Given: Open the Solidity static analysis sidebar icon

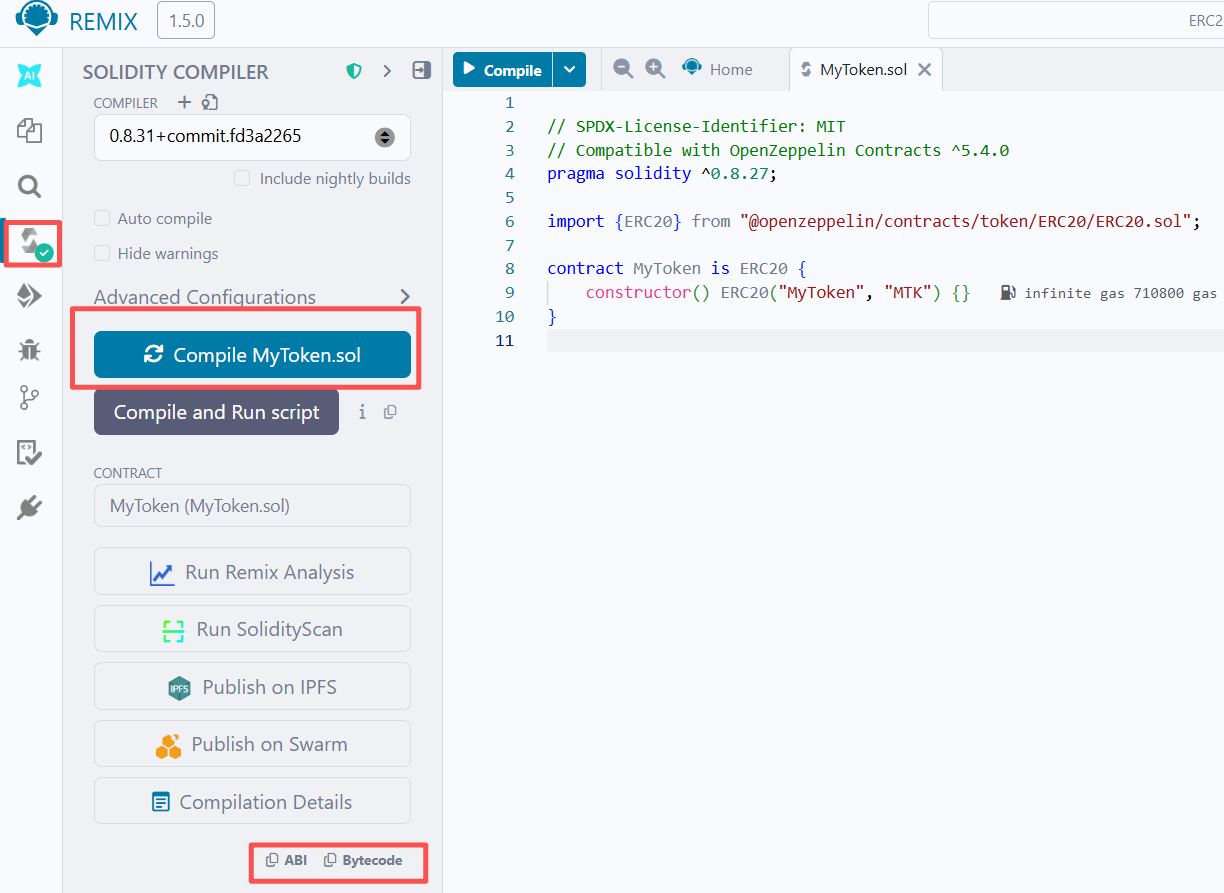Looking at the screenshot, I should point(30,453).
